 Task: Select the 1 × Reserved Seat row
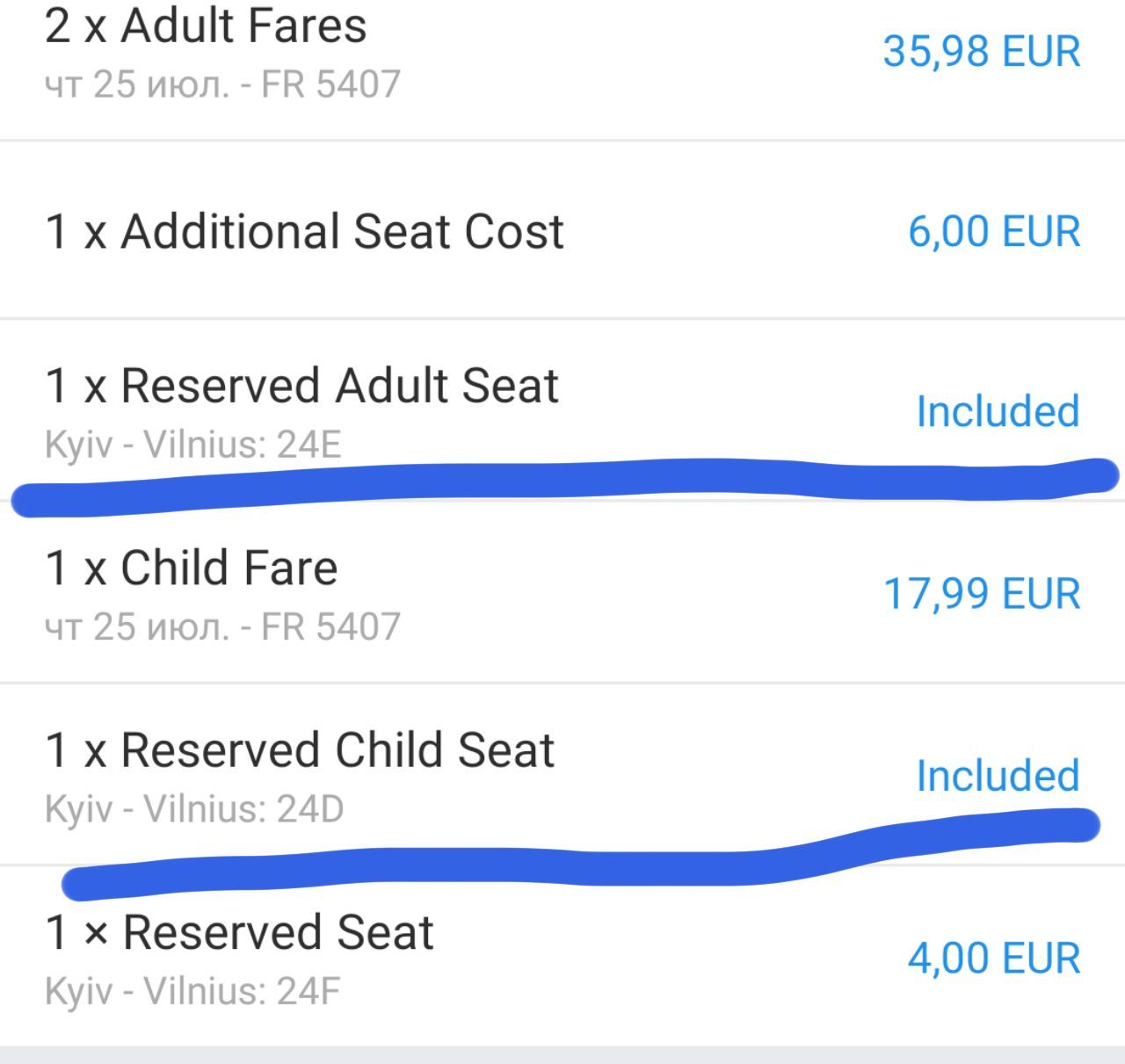[562, 957]
